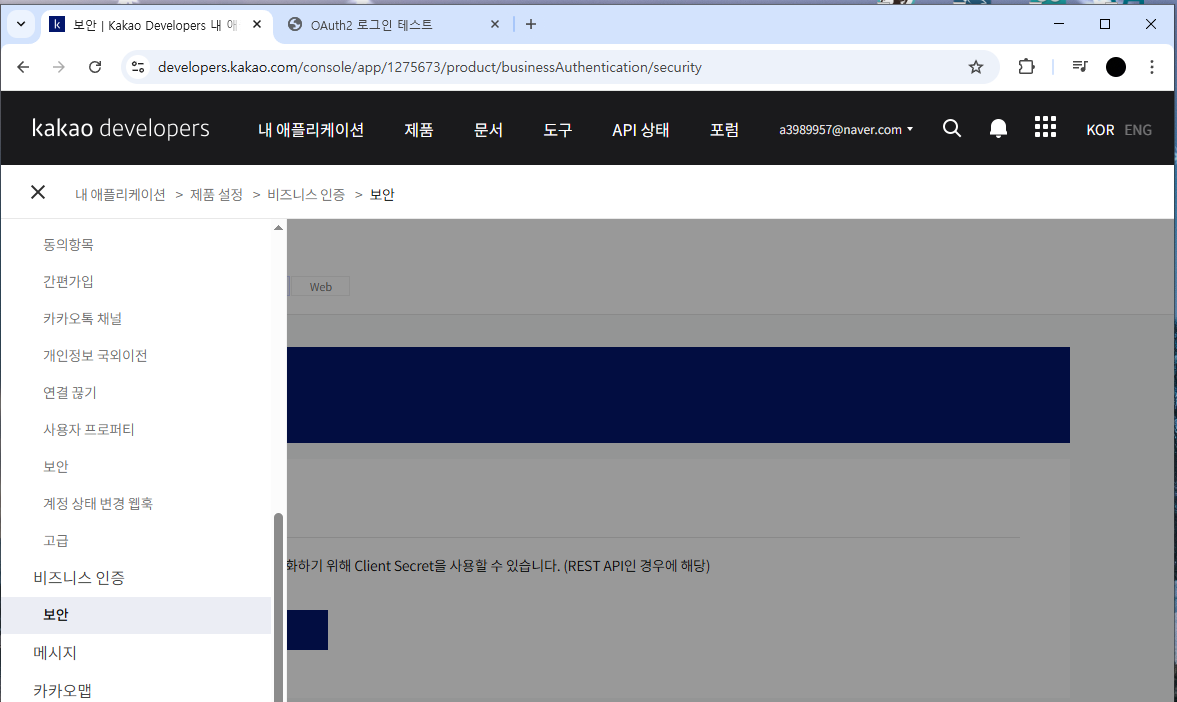Select 보안 above 계정 상태 변경 웹훅

[x=56, y=466]
